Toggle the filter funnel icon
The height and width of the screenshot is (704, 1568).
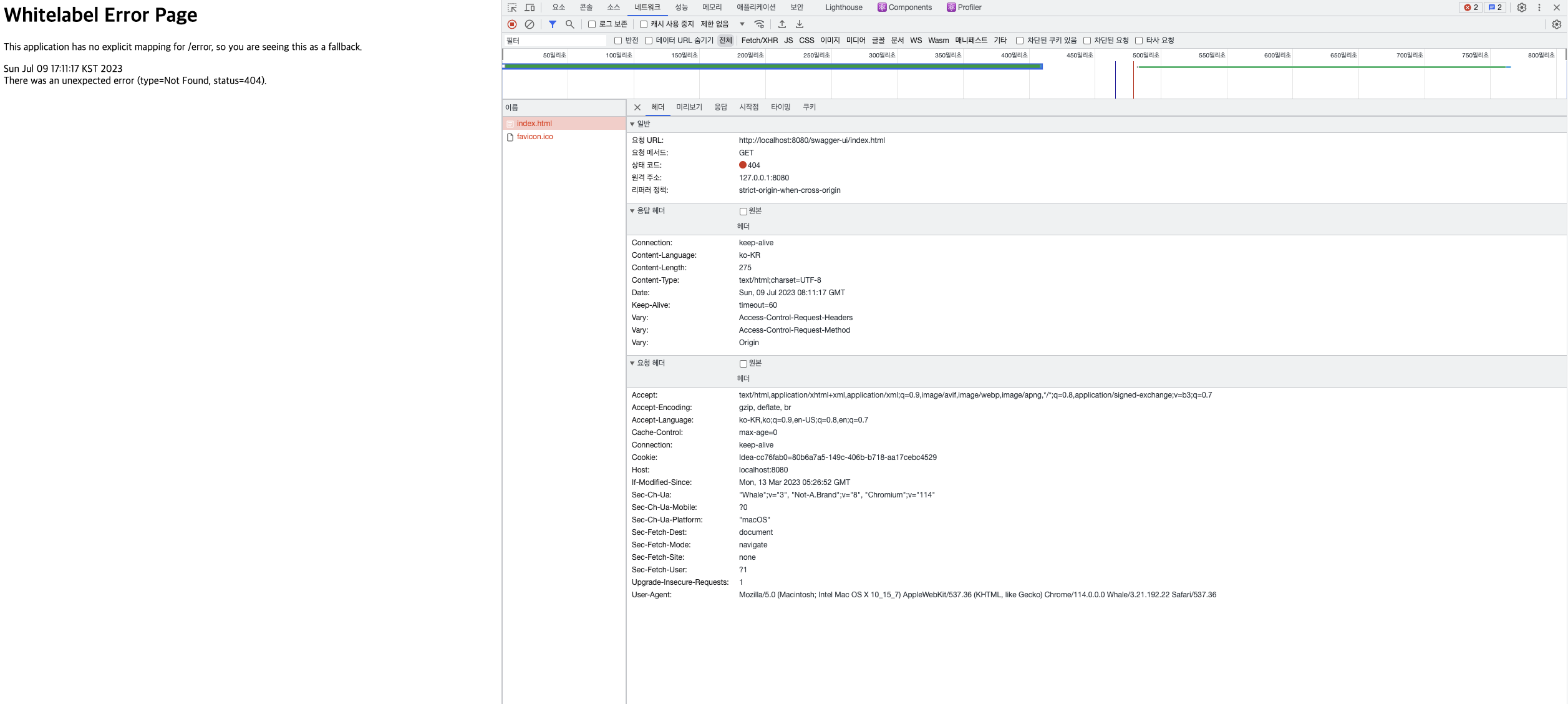pyautogui.click(x=553, y=24)
